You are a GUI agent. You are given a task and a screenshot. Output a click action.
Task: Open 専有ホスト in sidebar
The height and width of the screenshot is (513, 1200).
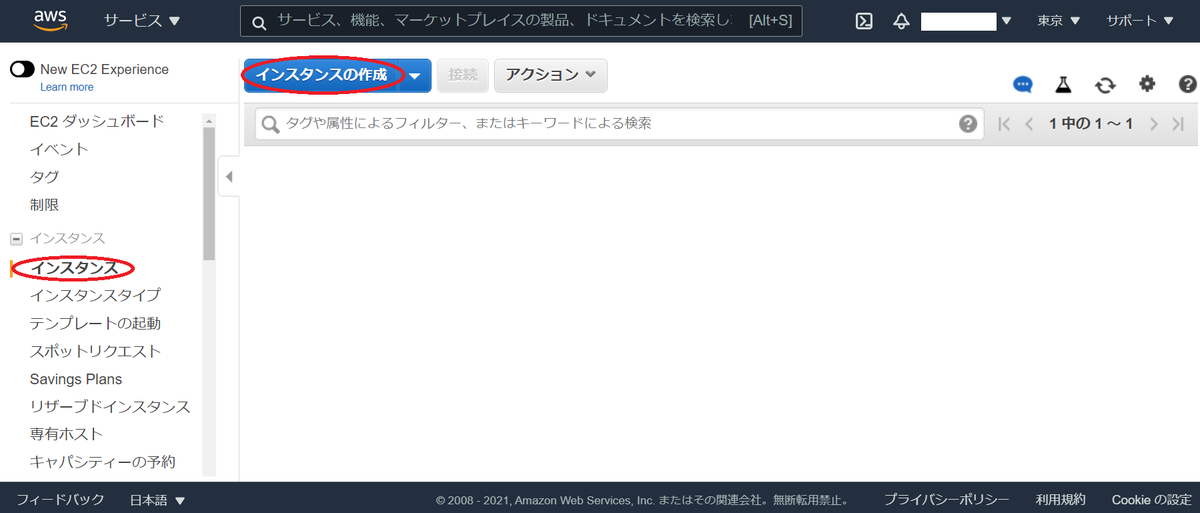coord(66,434)
